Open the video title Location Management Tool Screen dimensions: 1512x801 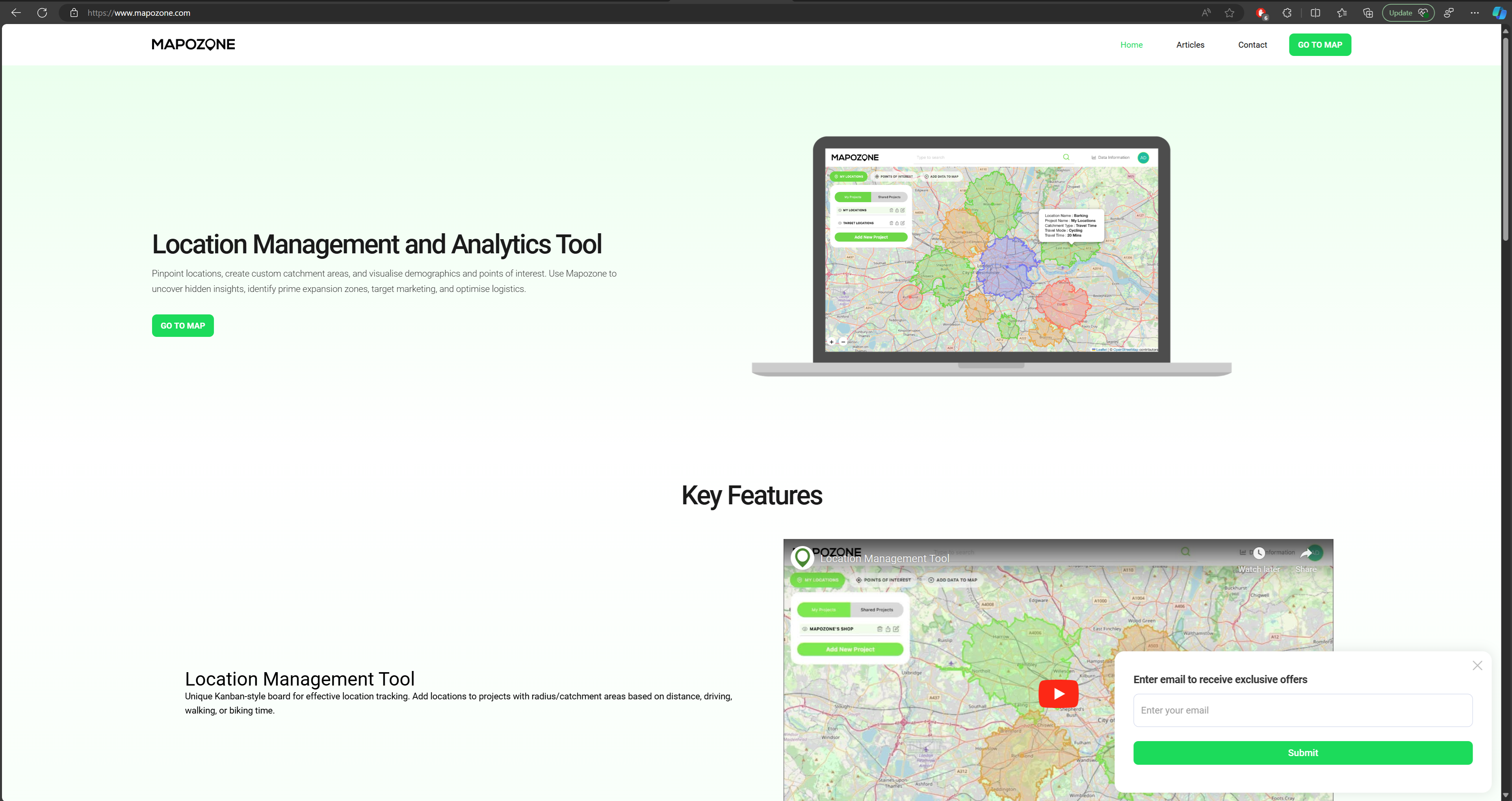click(884, 559)
